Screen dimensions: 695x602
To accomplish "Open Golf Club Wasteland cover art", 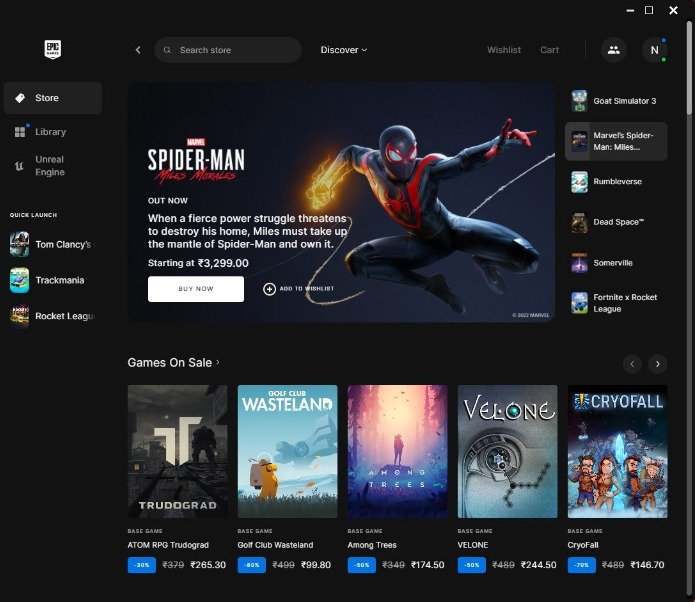I will click(x=287, y=451).
